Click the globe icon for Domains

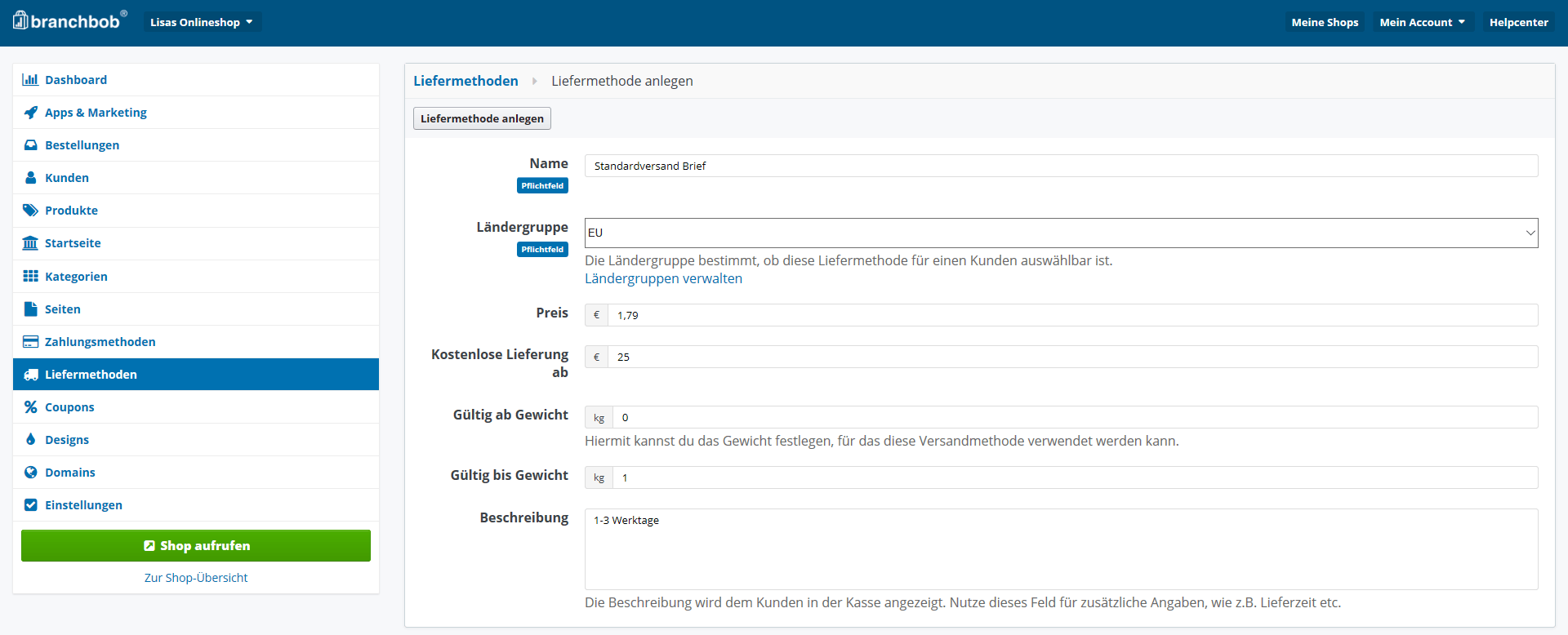(x=30, y=472)
